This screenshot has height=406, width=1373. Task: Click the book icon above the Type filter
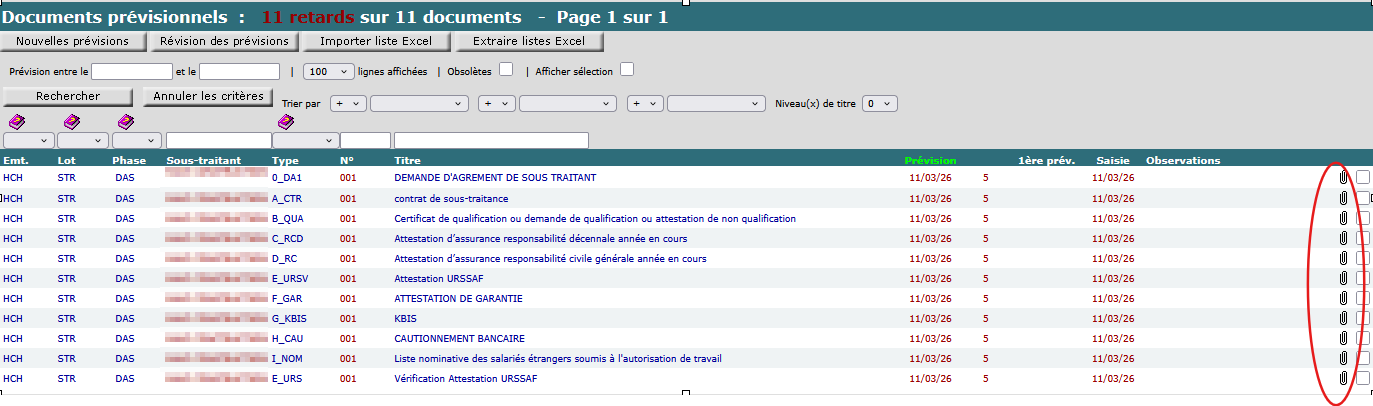click(x=286, y=122)
